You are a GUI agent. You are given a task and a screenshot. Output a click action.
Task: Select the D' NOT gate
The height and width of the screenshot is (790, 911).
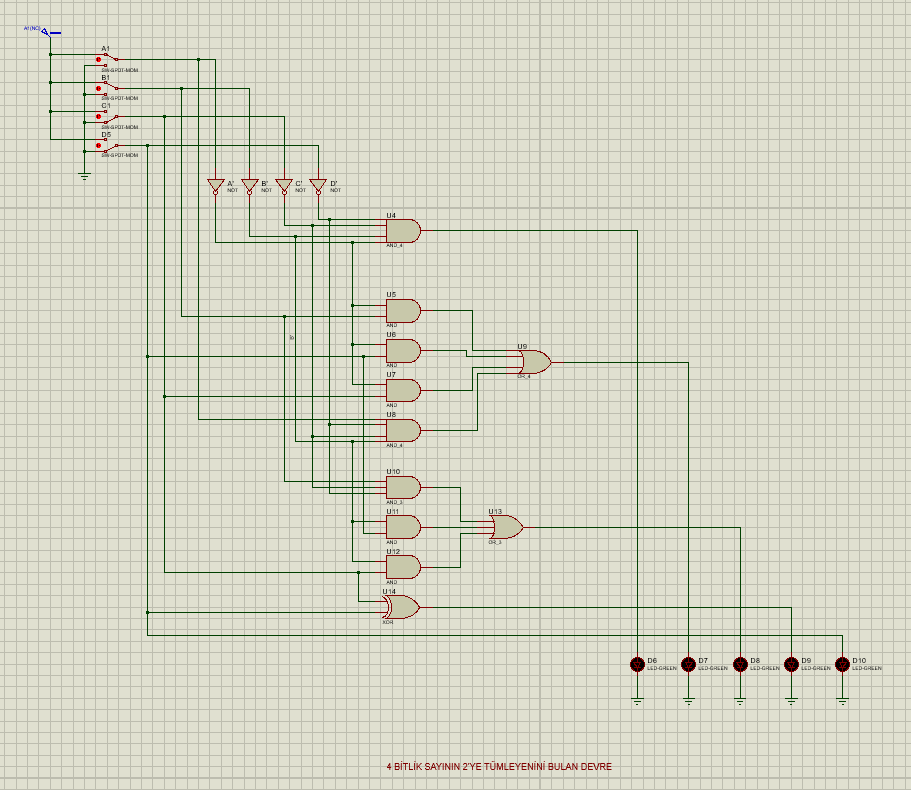318,186
